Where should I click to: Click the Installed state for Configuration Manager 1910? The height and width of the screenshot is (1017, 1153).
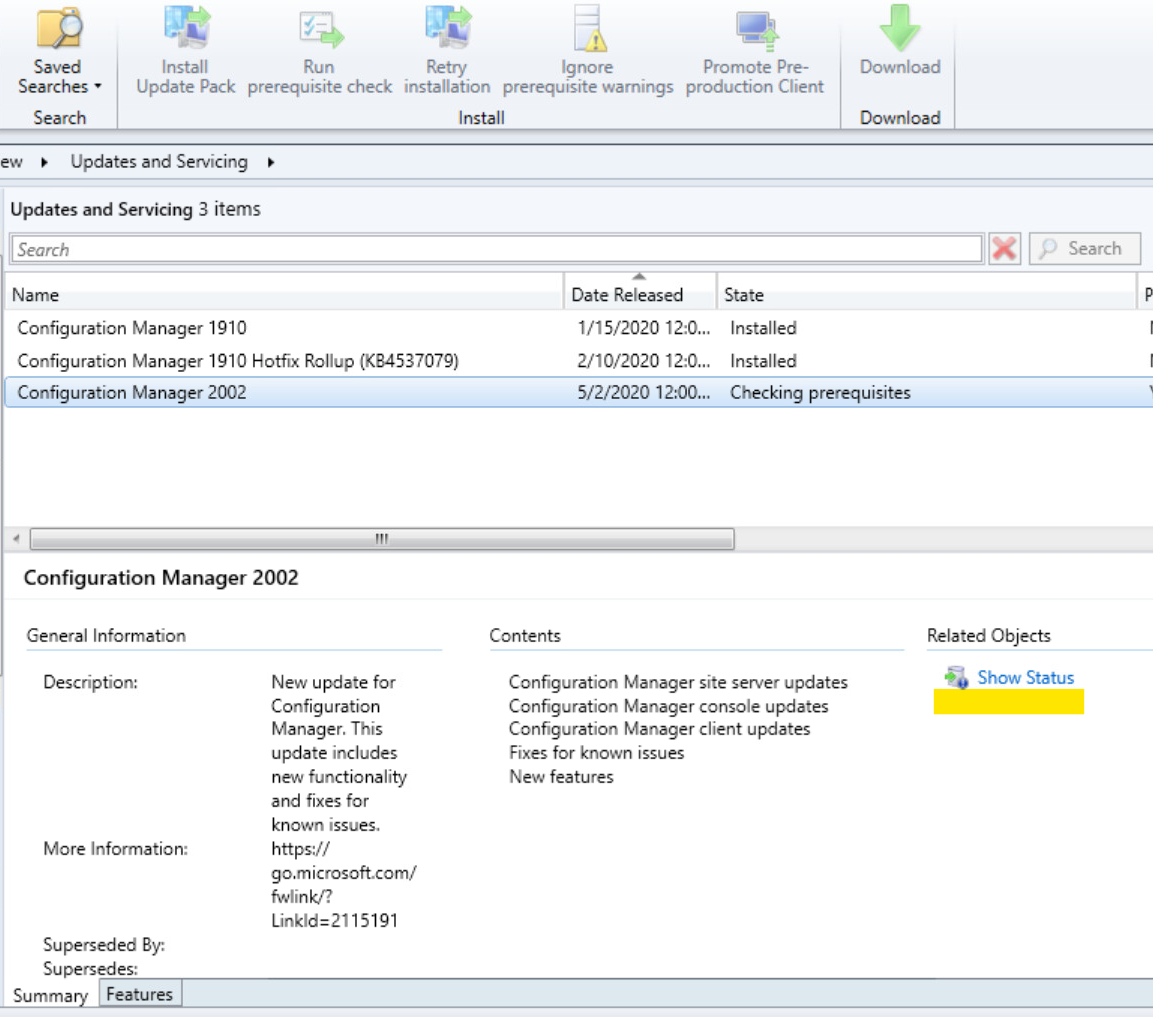point(763,328)
